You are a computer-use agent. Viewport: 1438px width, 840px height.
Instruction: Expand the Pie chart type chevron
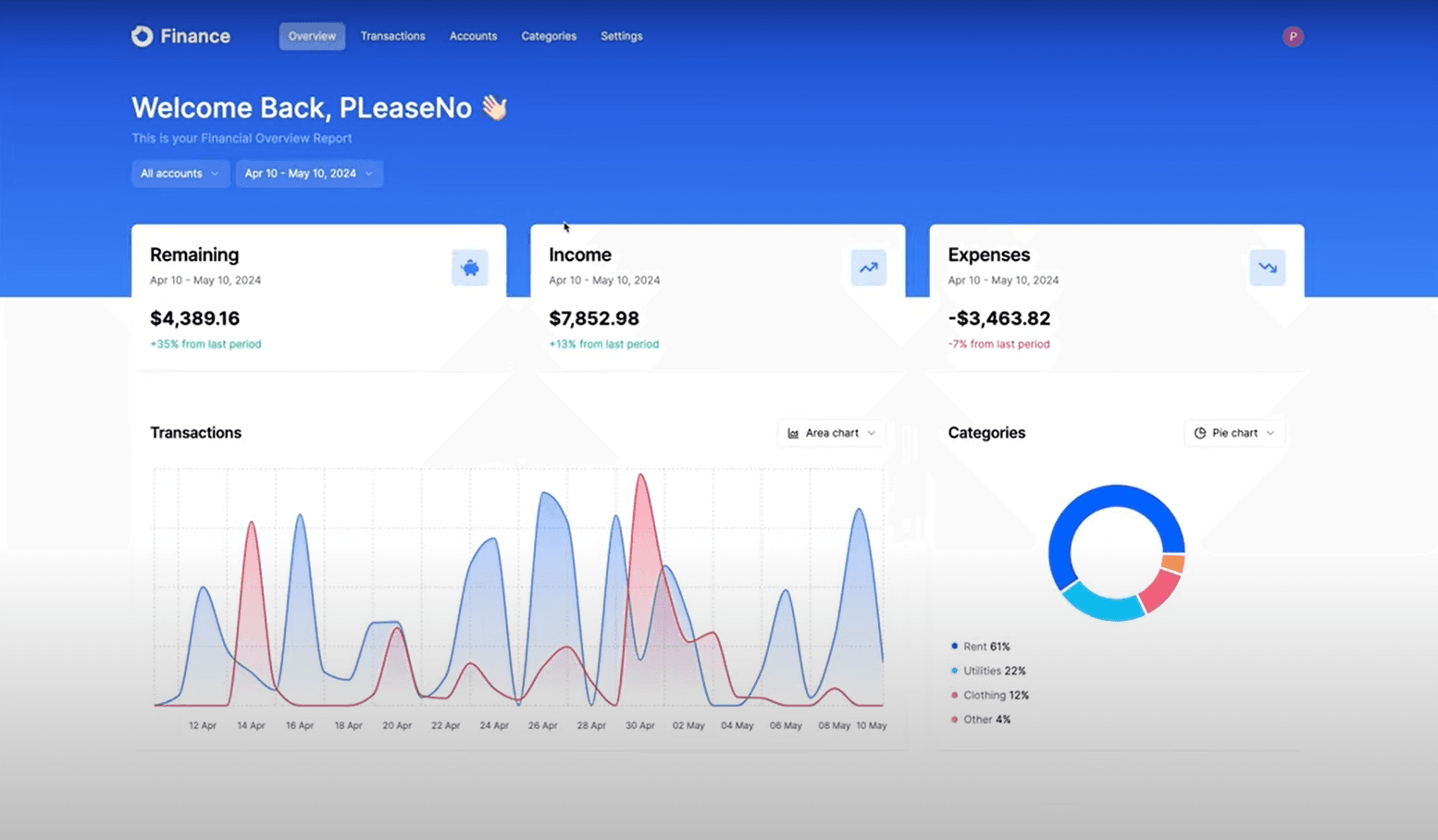coord(1271,433)
